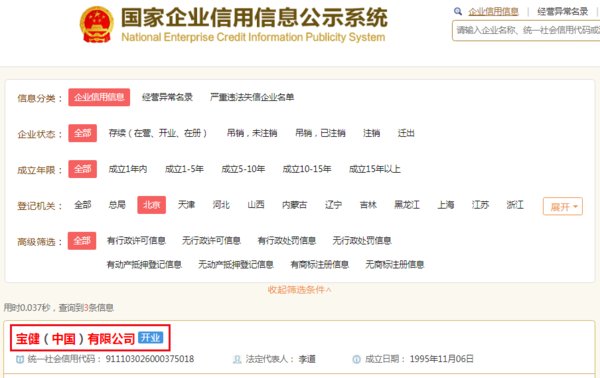
Task: Filter by 吊销，已注销 status
Action: point(320,133)
